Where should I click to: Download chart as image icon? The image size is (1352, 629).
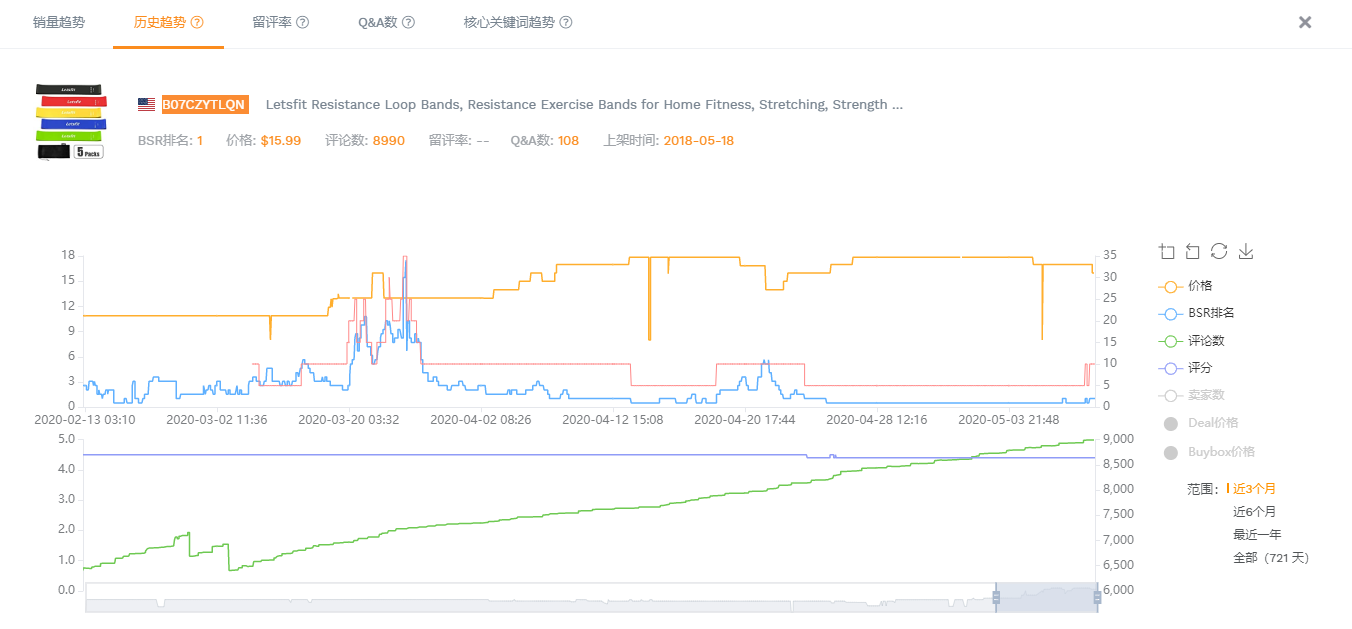[1246, 252]
